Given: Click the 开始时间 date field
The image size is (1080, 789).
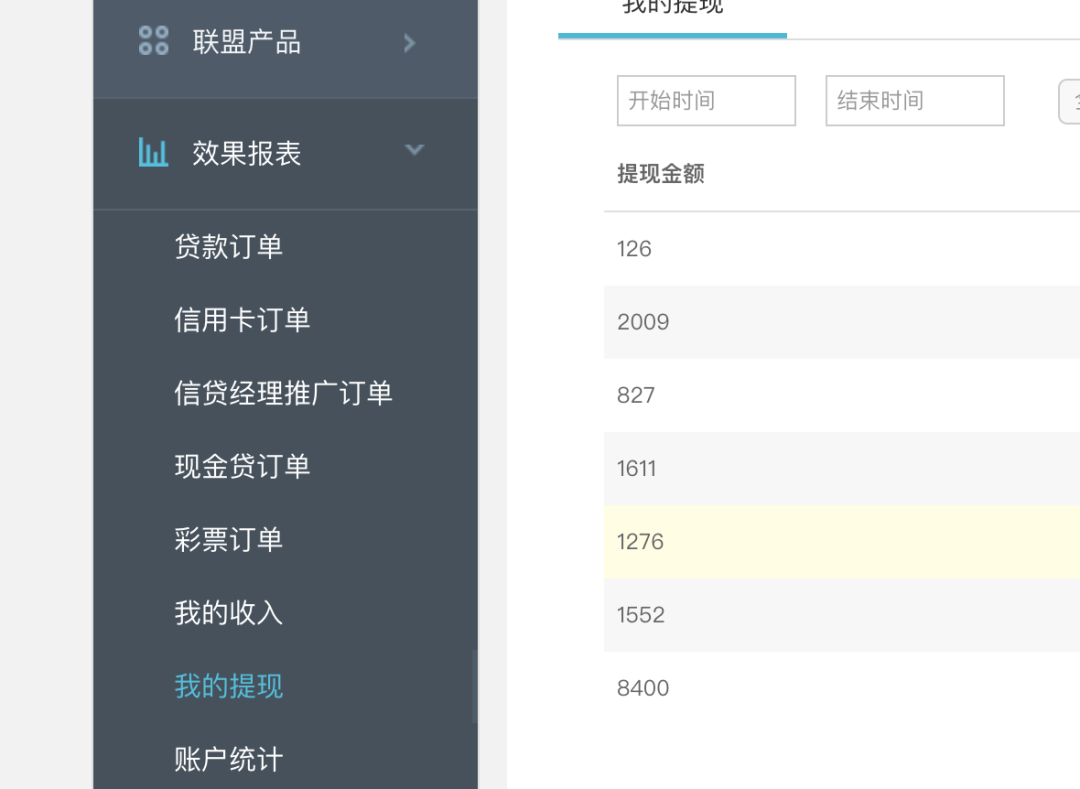Looking at the screenshot, I should pyautogui.click(x=706, y=101).
